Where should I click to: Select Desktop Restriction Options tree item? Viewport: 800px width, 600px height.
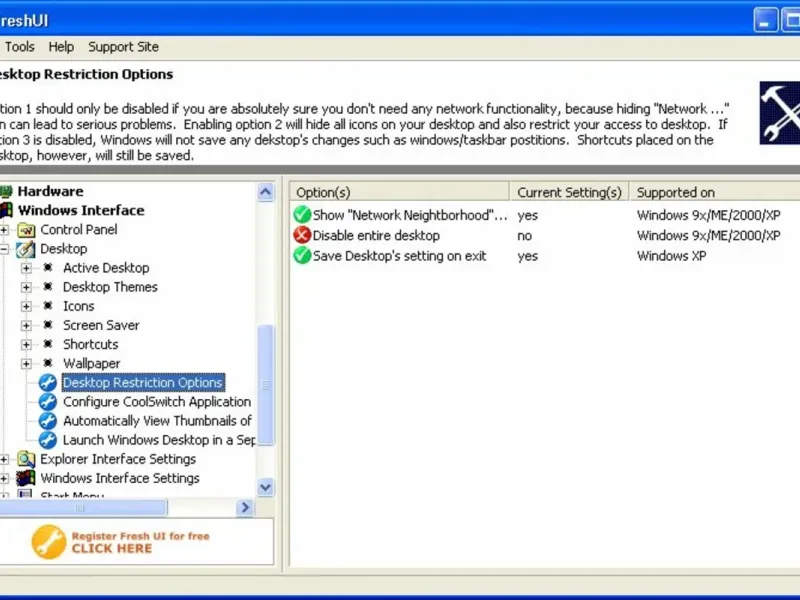tap(143, 383)
